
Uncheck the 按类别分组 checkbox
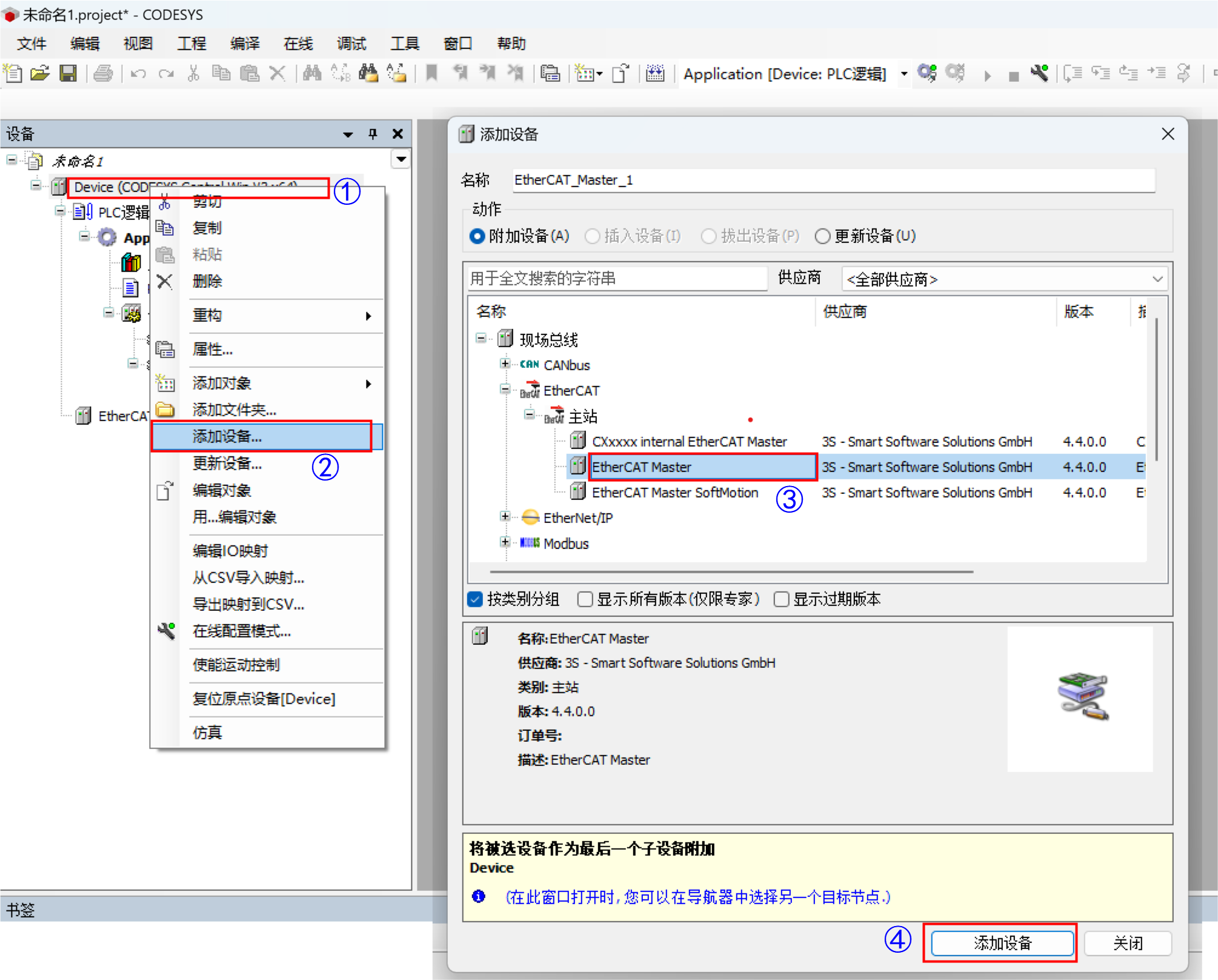point(476,599)
